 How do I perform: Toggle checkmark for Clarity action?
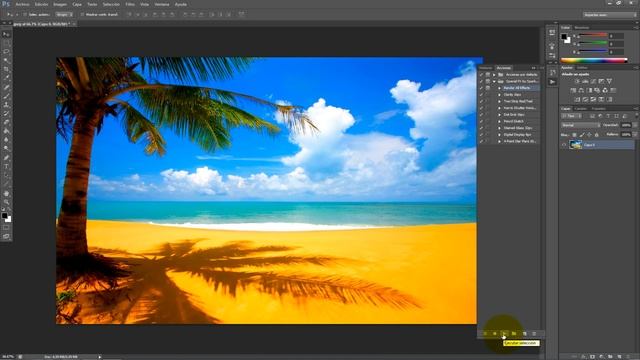pos(481,95)
